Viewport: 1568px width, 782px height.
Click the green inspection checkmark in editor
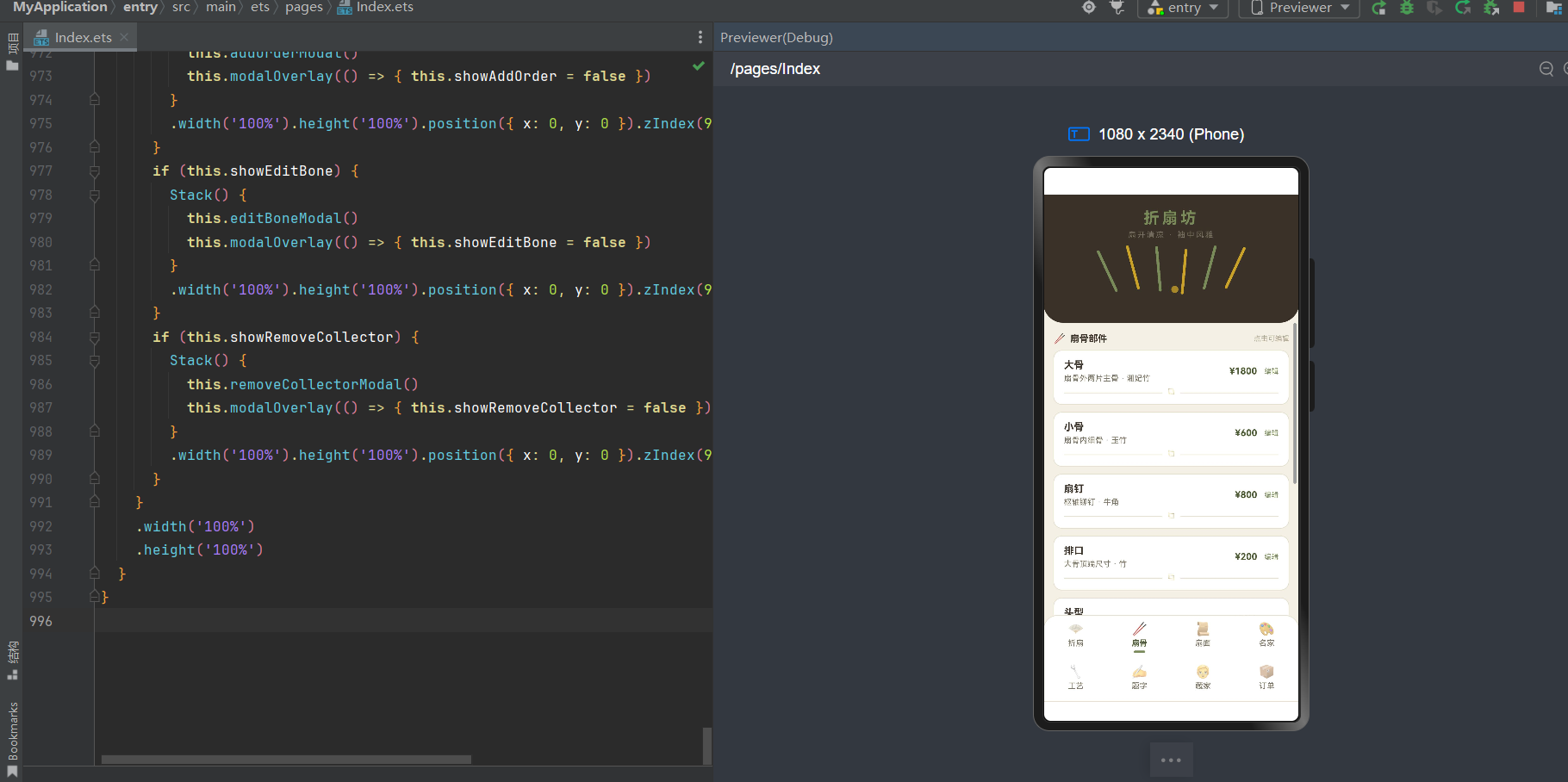tap(699, 65)
